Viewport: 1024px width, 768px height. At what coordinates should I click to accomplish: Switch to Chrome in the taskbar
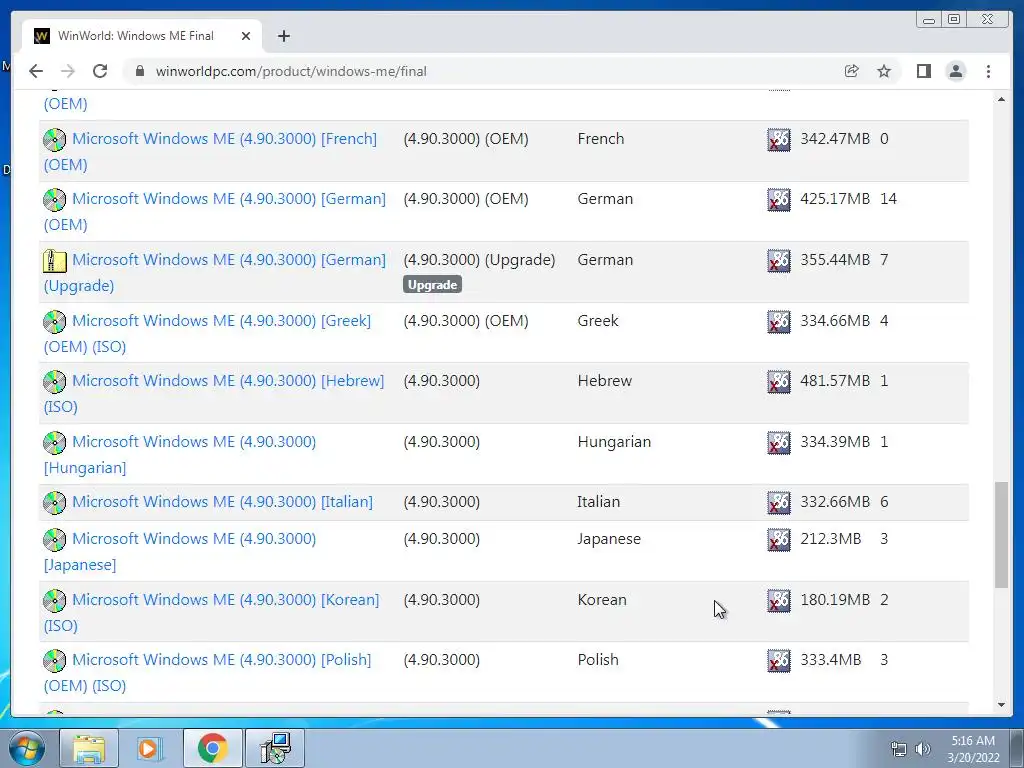tap(212, 748)
